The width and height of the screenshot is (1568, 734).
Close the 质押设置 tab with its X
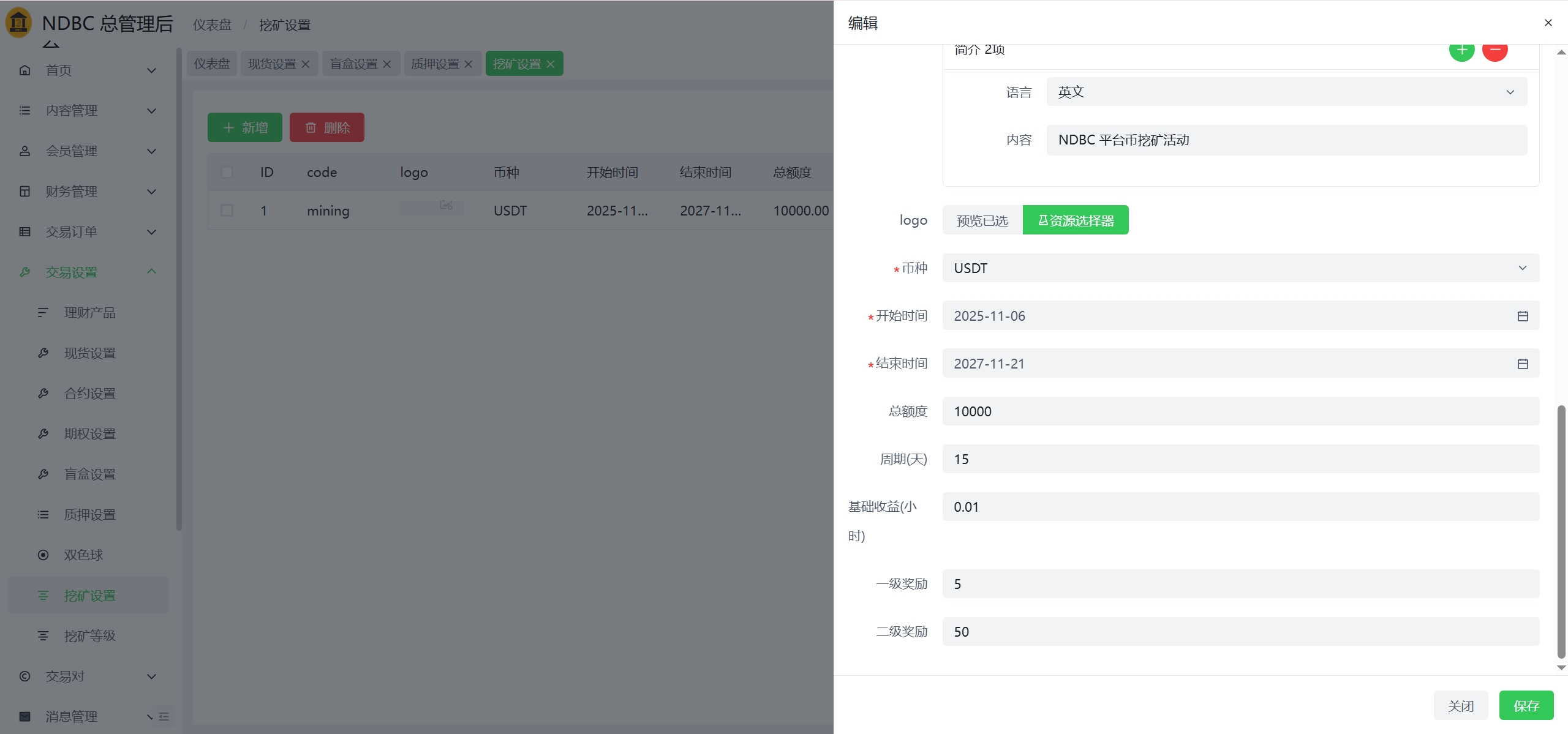[x=469, y=64]
